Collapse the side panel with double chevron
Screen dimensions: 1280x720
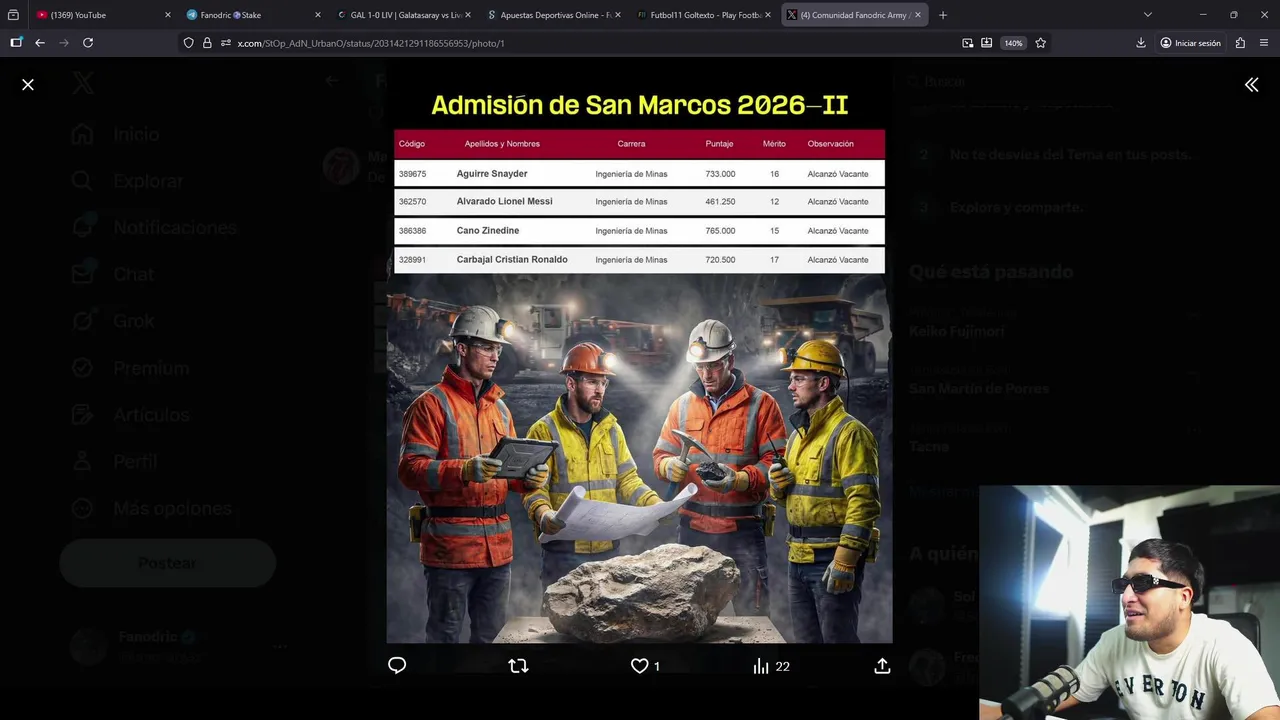click(1251, 85)
